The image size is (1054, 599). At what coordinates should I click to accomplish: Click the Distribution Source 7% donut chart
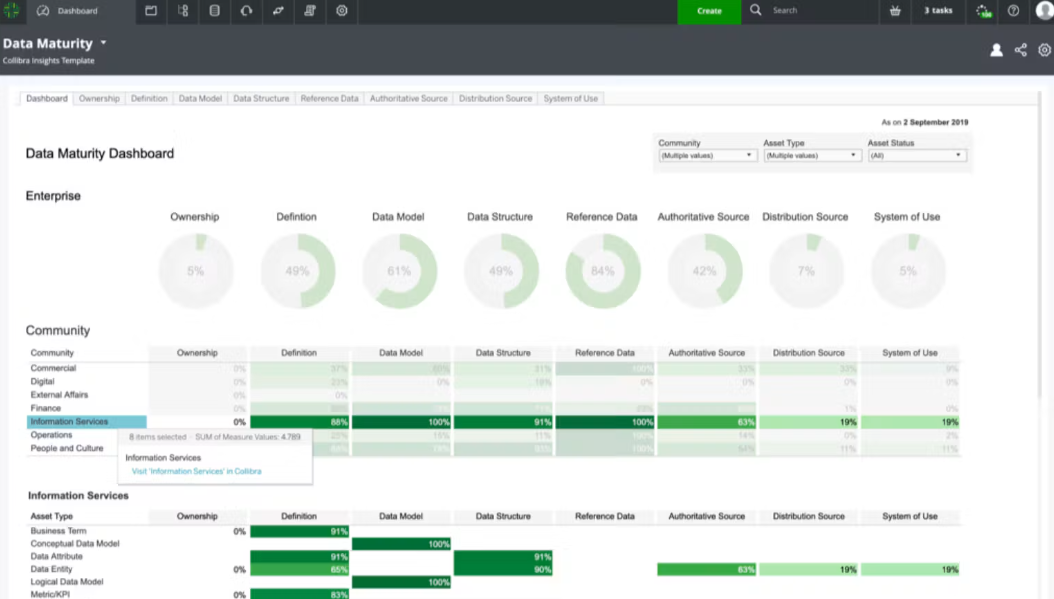(806, 271)
